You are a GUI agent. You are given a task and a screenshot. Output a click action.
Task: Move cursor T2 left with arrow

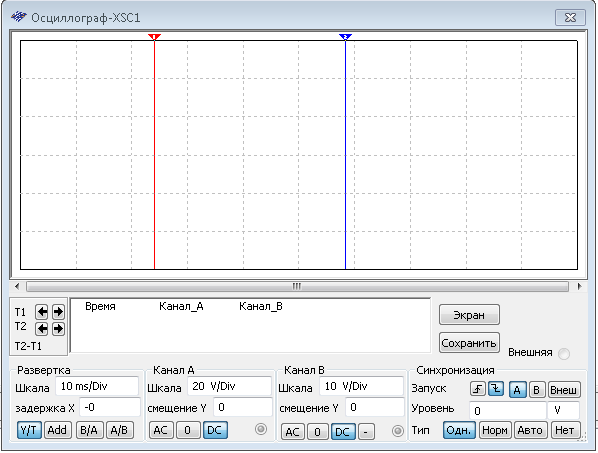click(42, 328)
